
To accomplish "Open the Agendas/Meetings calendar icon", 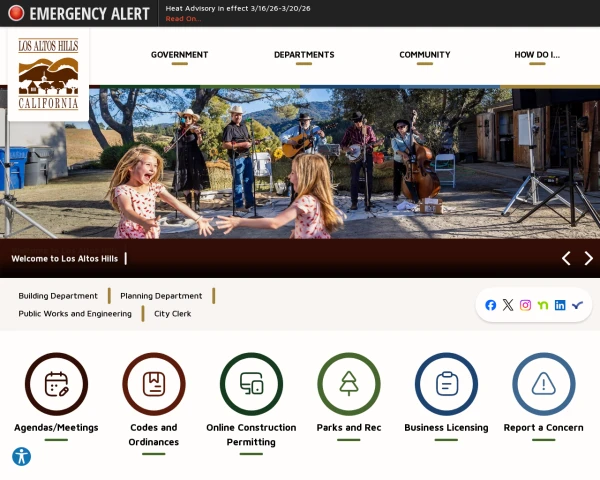I will point(56,384).
